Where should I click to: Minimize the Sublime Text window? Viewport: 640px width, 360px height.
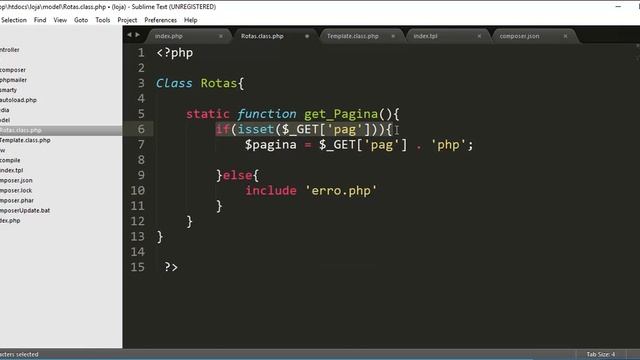618,7
